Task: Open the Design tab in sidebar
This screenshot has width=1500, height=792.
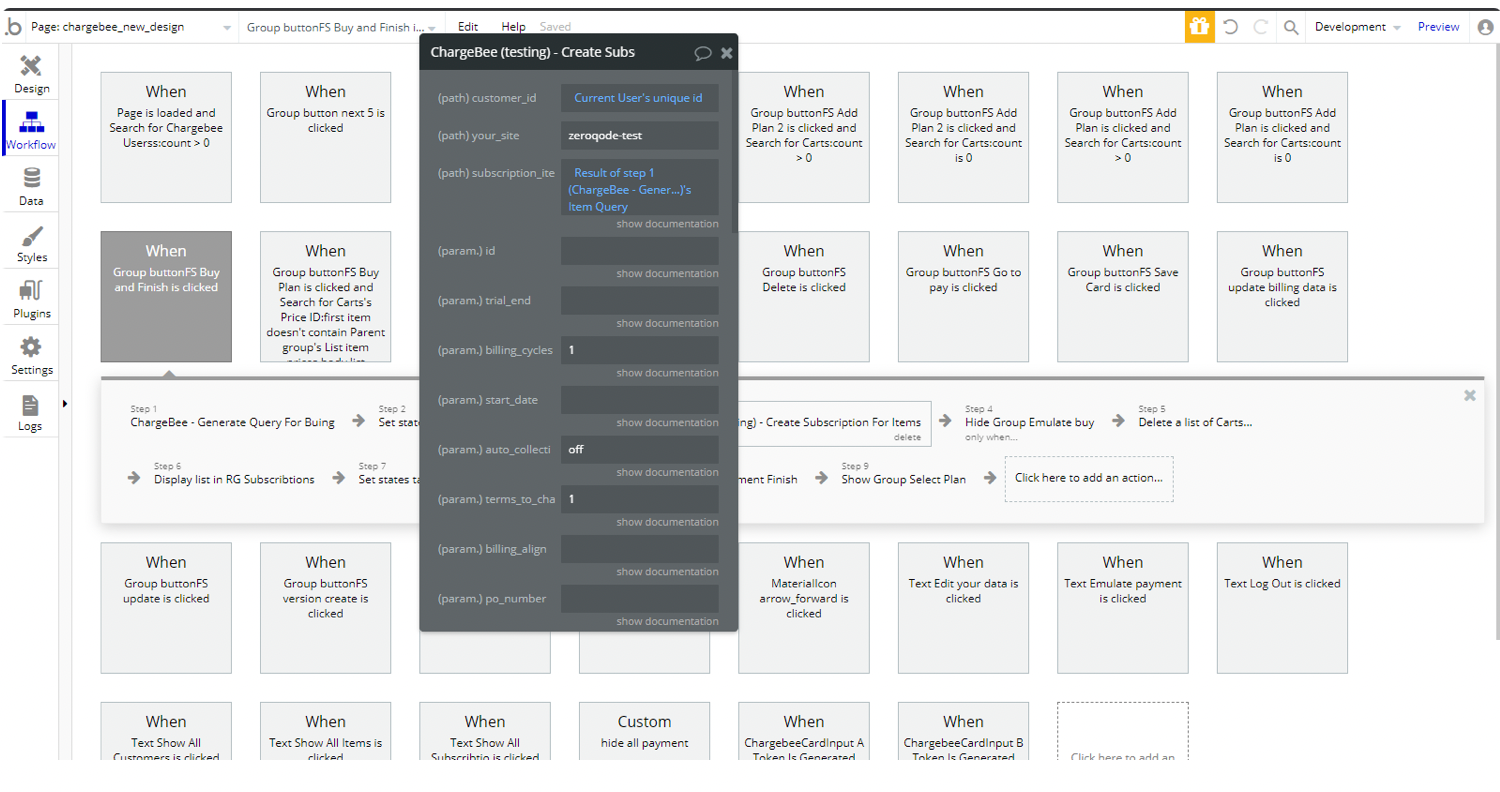Action: point(31,75)
